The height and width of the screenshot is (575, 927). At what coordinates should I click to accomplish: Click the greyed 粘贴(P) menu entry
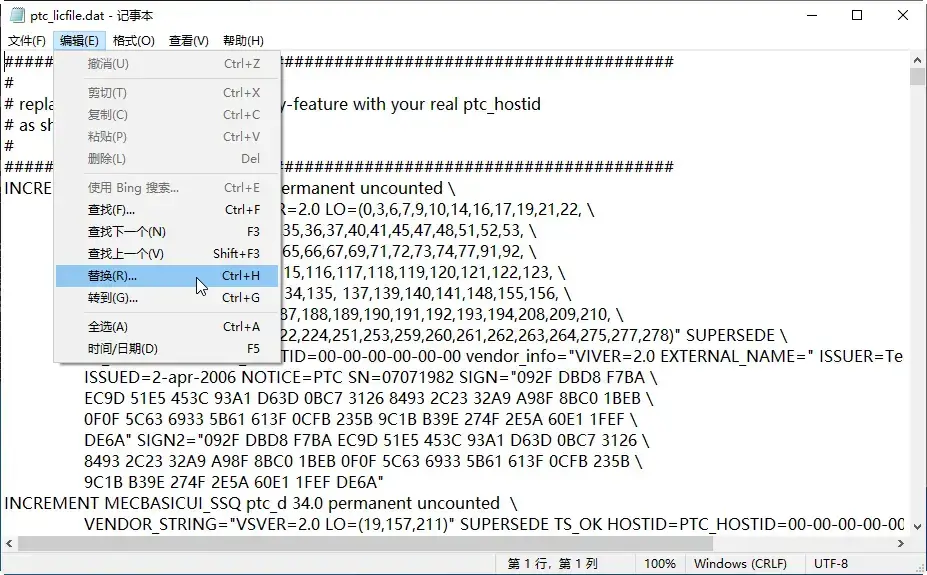pyautogui.click(x=167, y=137)
